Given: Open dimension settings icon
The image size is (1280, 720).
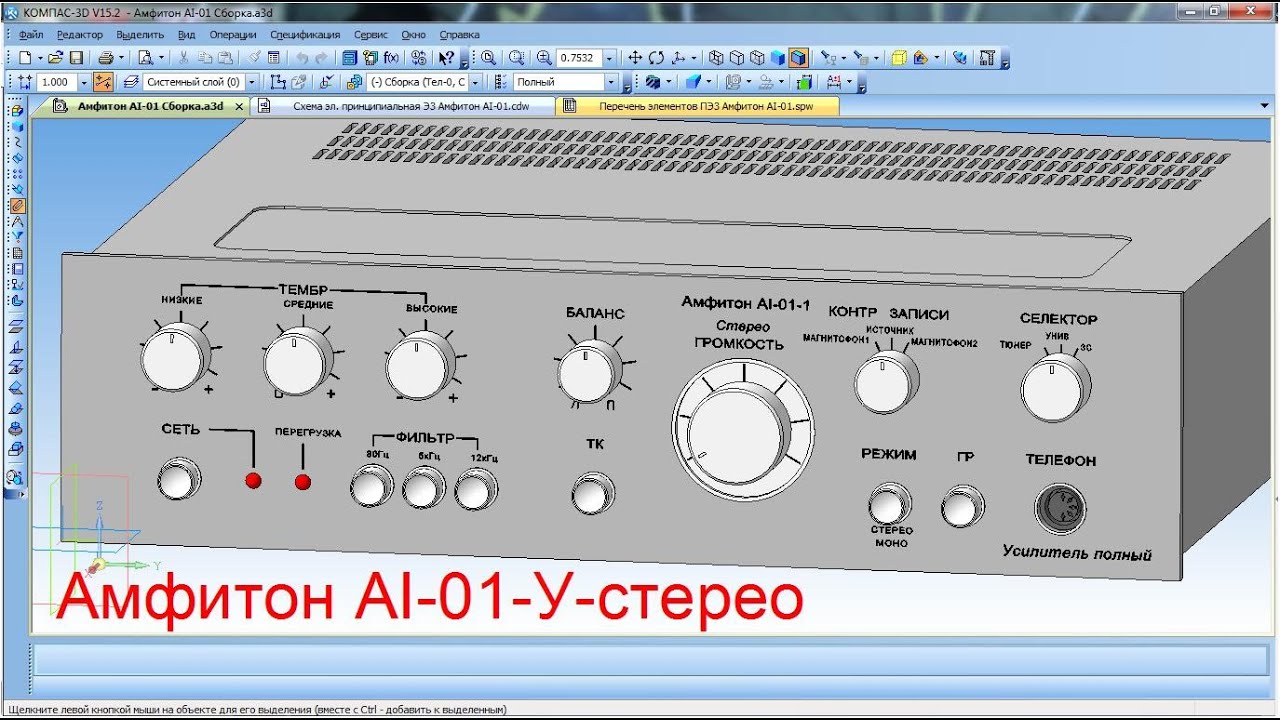Looking at the screenshot, I should 833,83.
